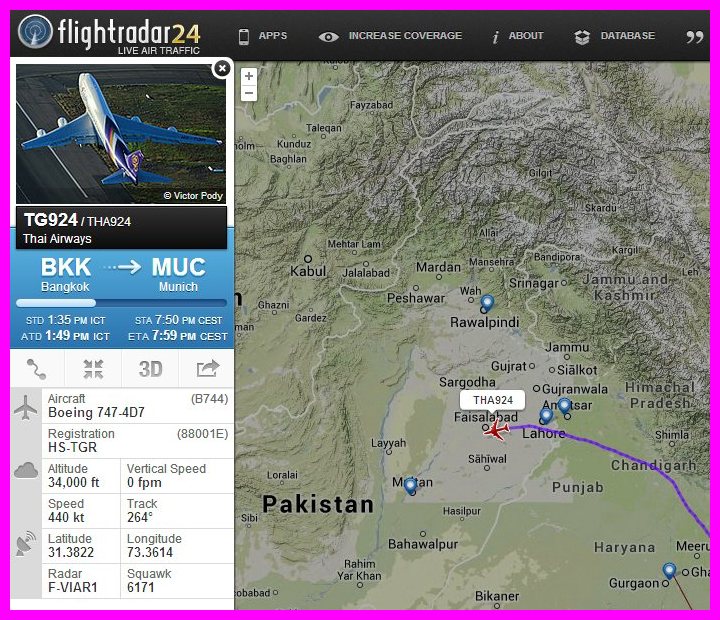
Task: Click the airport pin near Gurgaon
Action: point(669,571)
